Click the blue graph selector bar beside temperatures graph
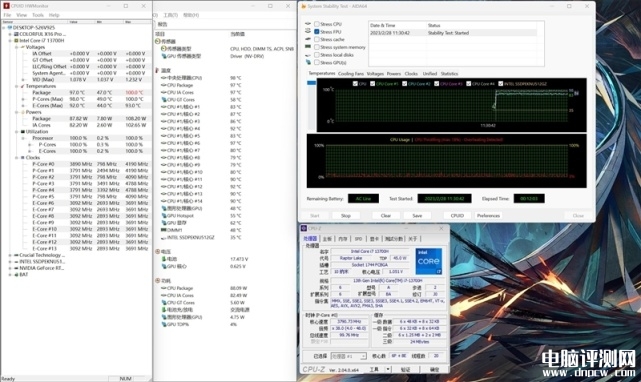 (x=312, y=83)
